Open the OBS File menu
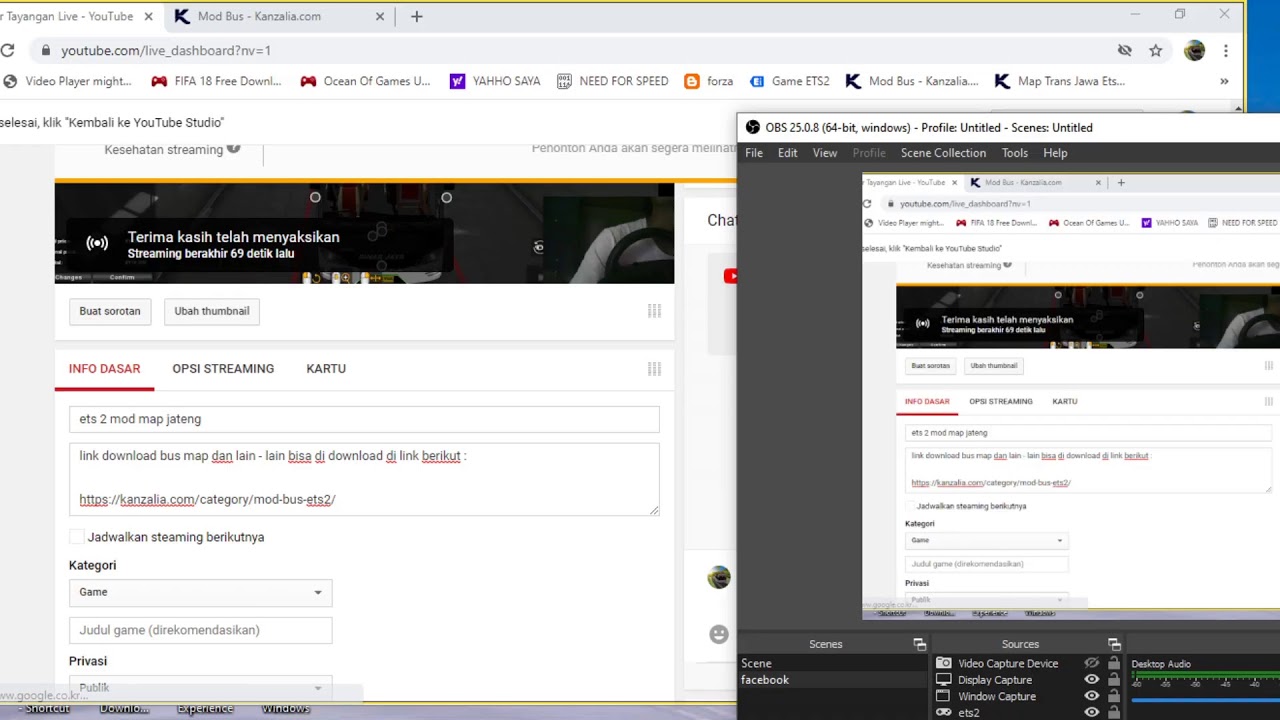 (754, 153)
